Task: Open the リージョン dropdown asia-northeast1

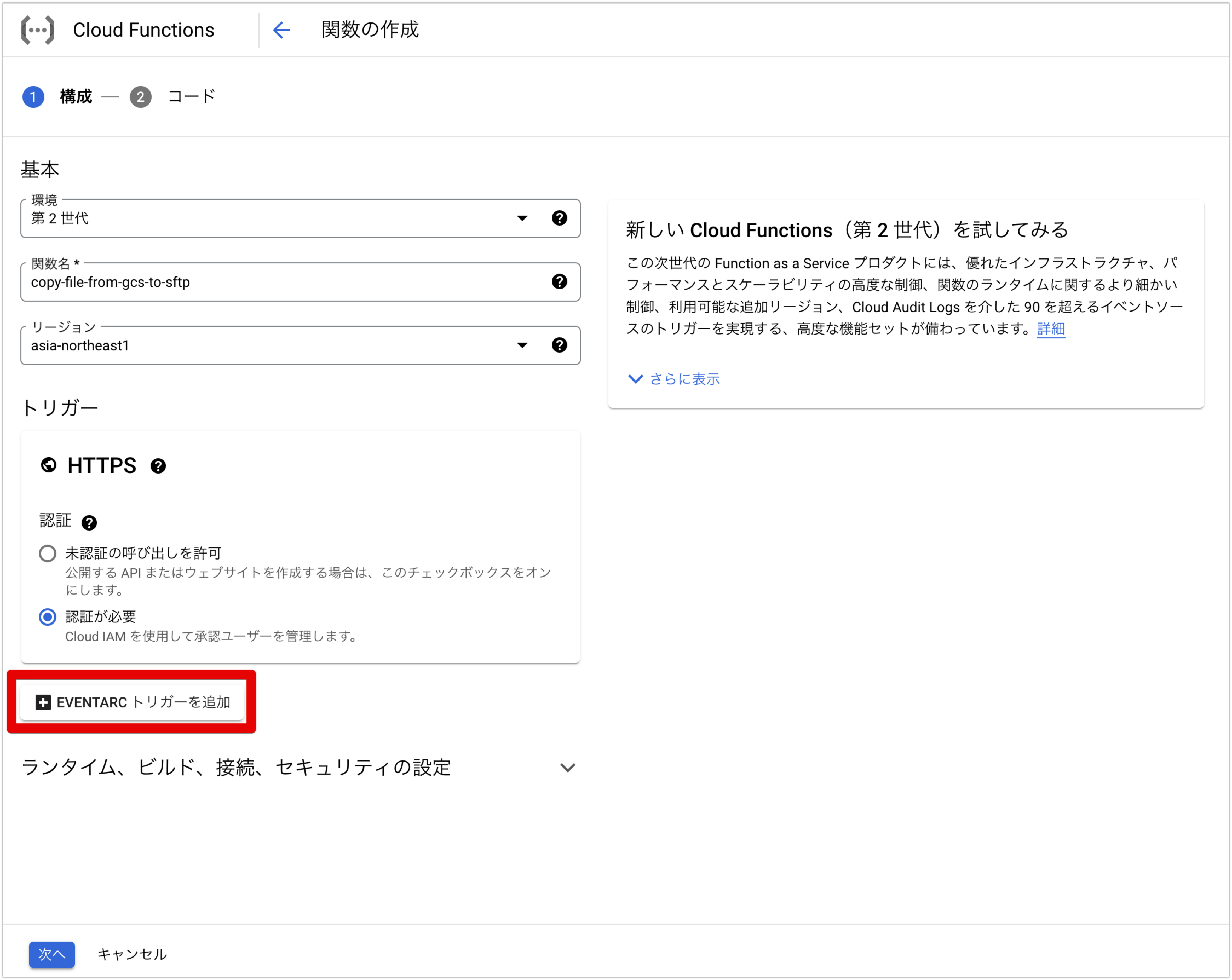Action: 301,345
